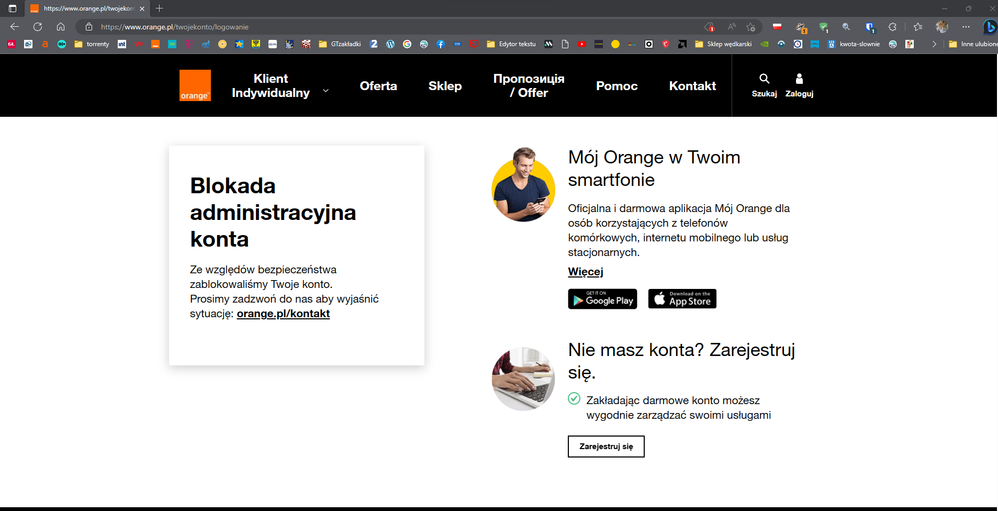Open the new tab plus button
This screenshot has height=511, width=998.
[x=159, y=8]
